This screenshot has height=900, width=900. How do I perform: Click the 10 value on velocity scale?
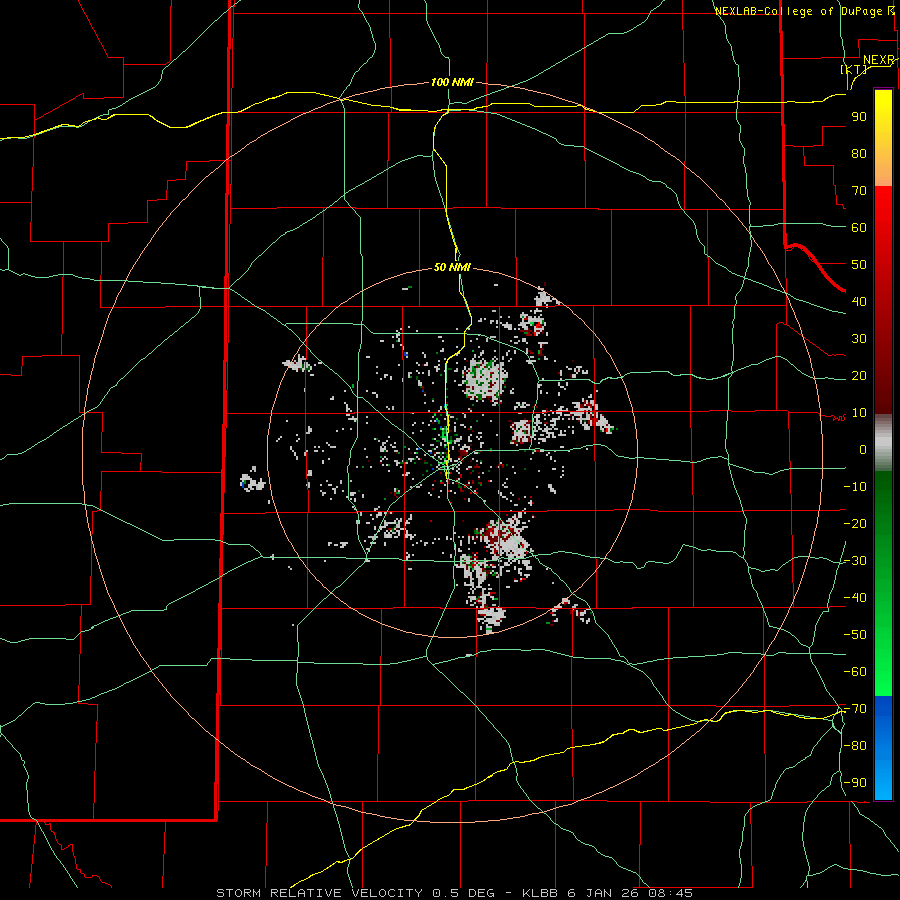pyautogui.click(x=859, y=413)
